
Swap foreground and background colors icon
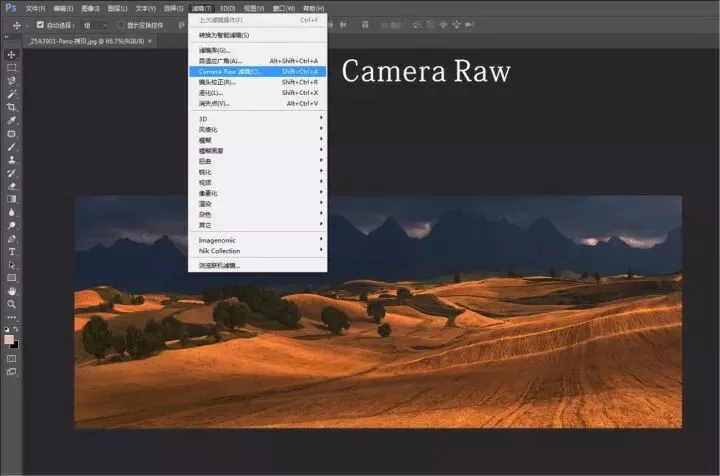pyautogui.click(x=16, y=329)
